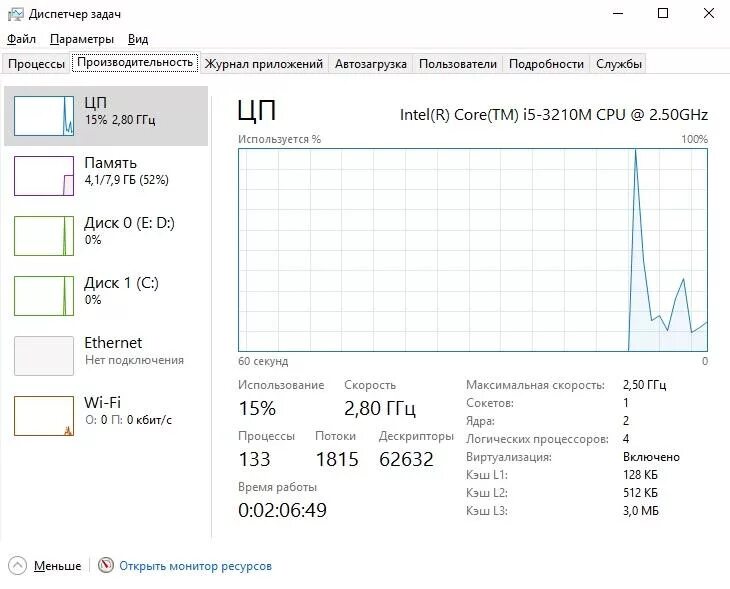Viewport: 730px width, 589px height.
Task: Open the Параметры menu
Action: click(81, 39)
